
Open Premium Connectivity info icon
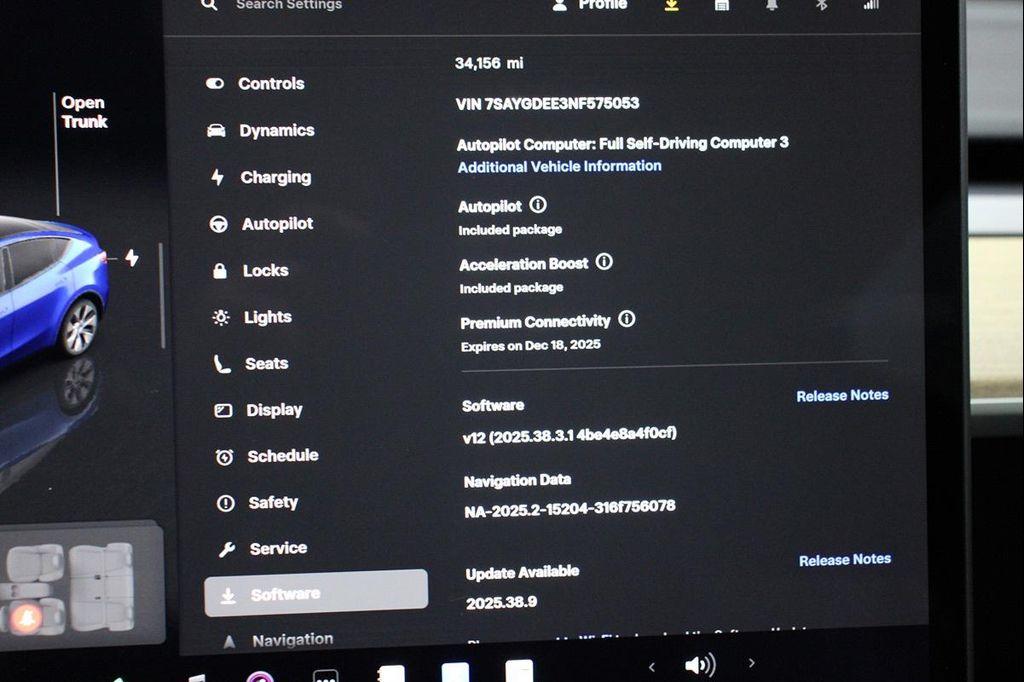point(627,320)
